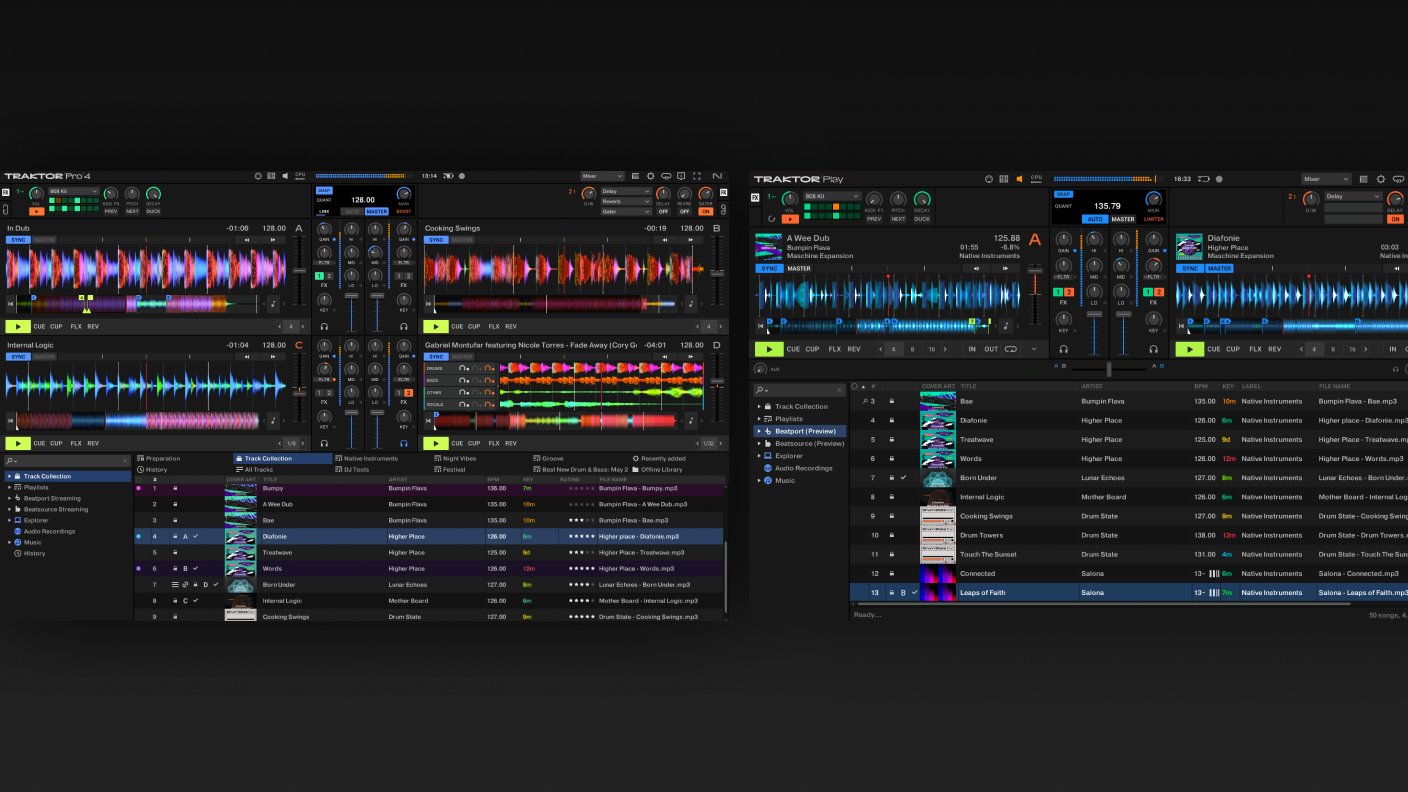This screenshot has width=1408, height=792.
Task: Open the layout icon beside Mixer dropdown in Traktor Pro
Action: (636, 176)
